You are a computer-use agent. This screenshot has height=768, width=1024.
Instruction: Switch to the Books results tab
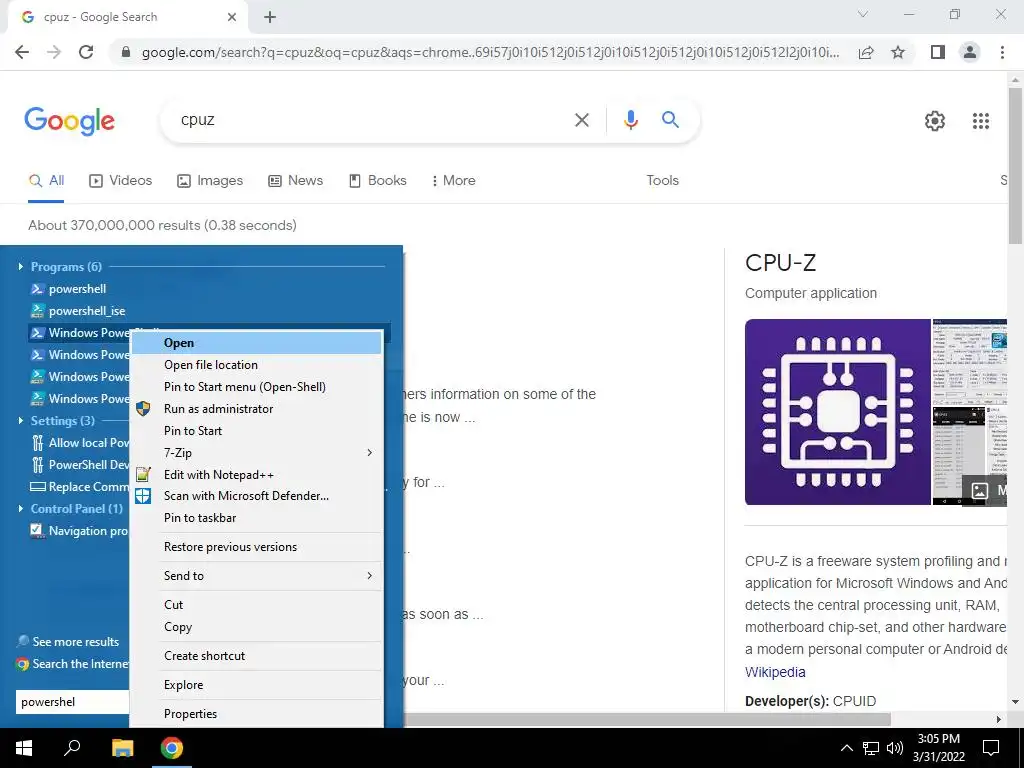[377, 181]
